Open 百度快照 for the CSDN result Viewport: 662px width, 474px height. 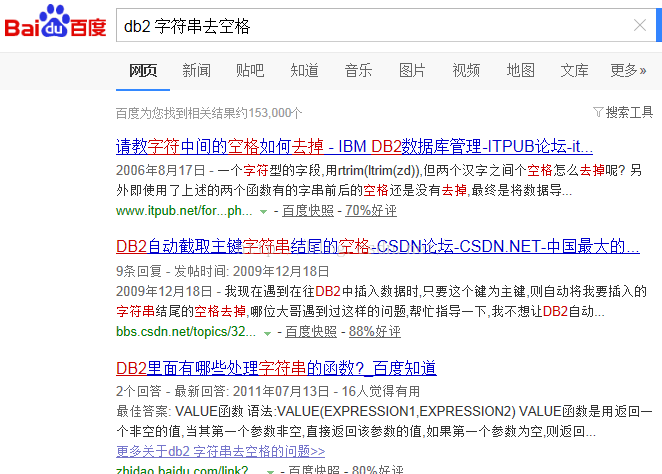[x=311, y=332]
